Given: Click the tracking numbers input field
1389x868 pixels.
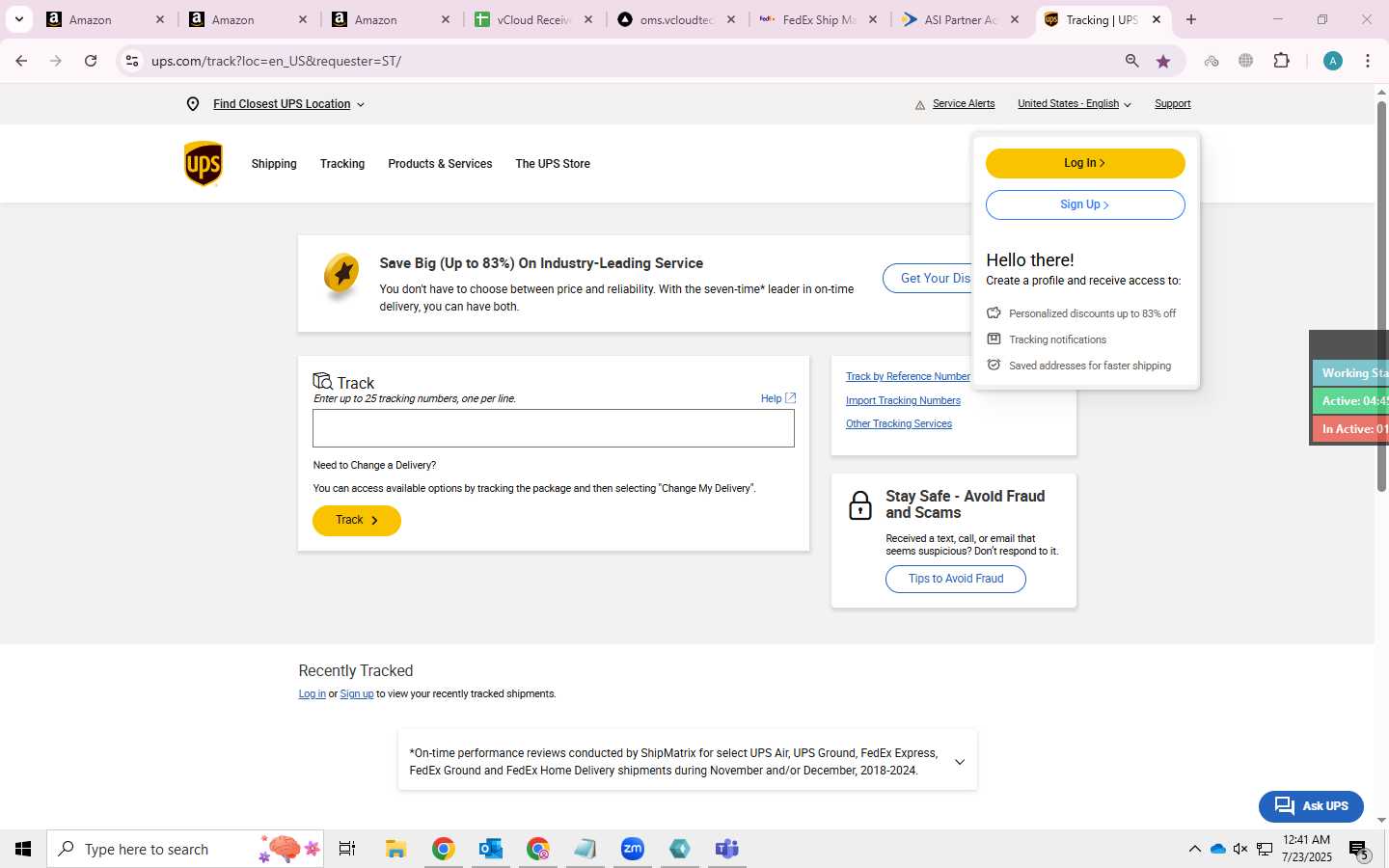Looking at the screenshot, I should coord(554,428).
